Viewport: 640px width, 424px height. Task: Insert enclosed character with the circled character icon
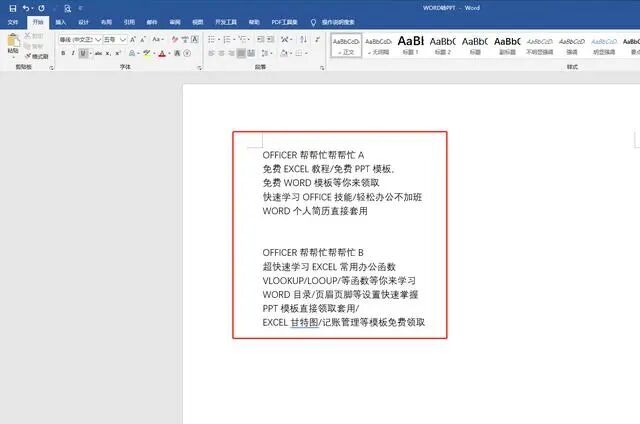point(187,53)
